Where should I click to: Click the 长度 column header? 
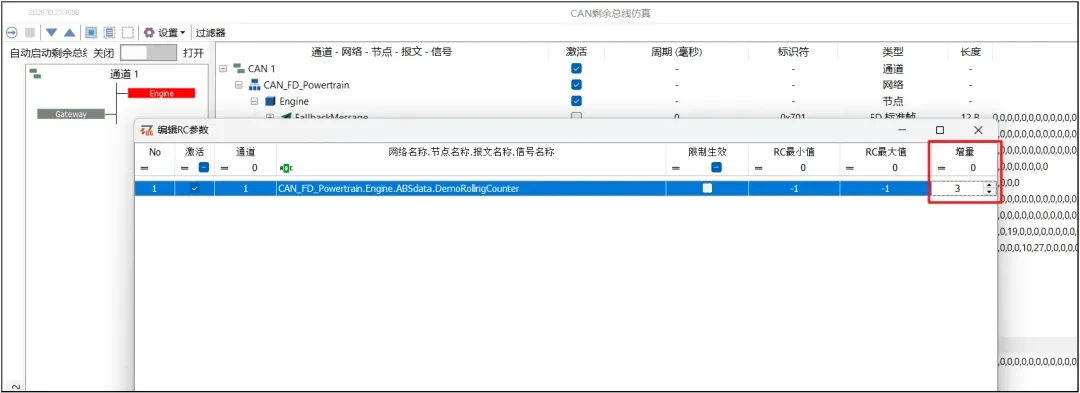tap(970, 52)
